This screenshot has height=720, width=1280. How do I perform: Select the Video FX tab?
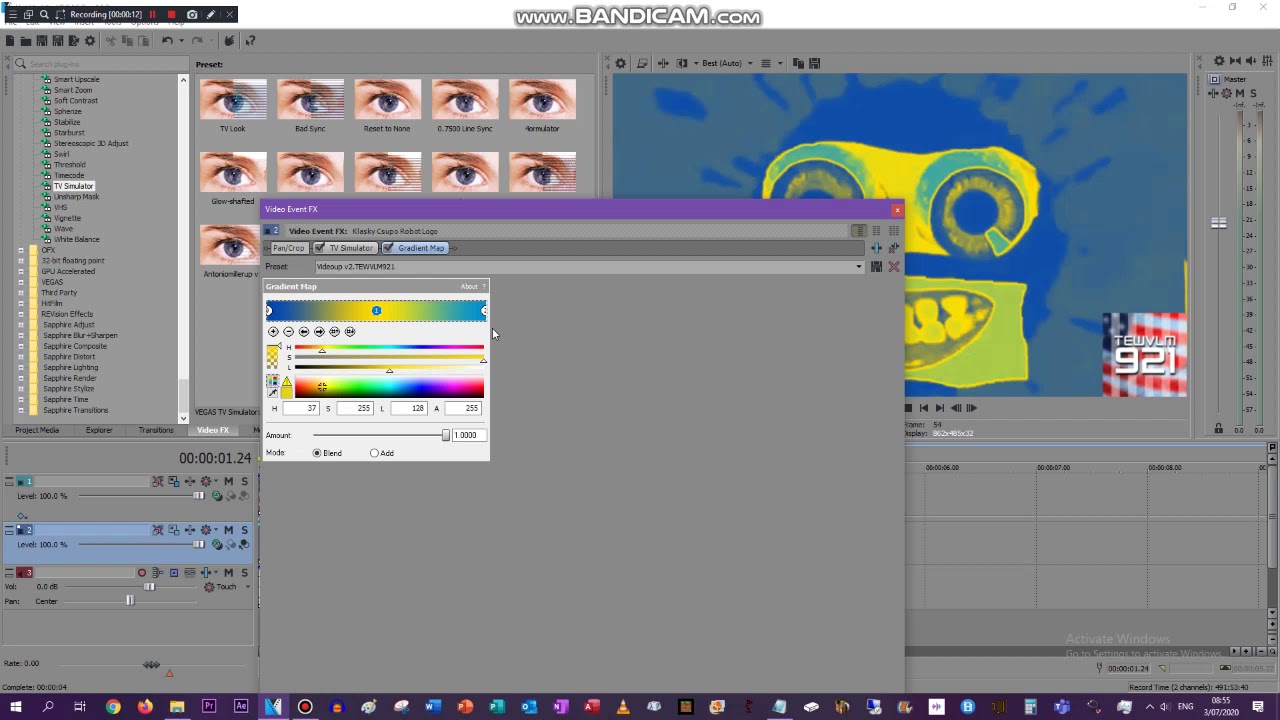(213, 430)
